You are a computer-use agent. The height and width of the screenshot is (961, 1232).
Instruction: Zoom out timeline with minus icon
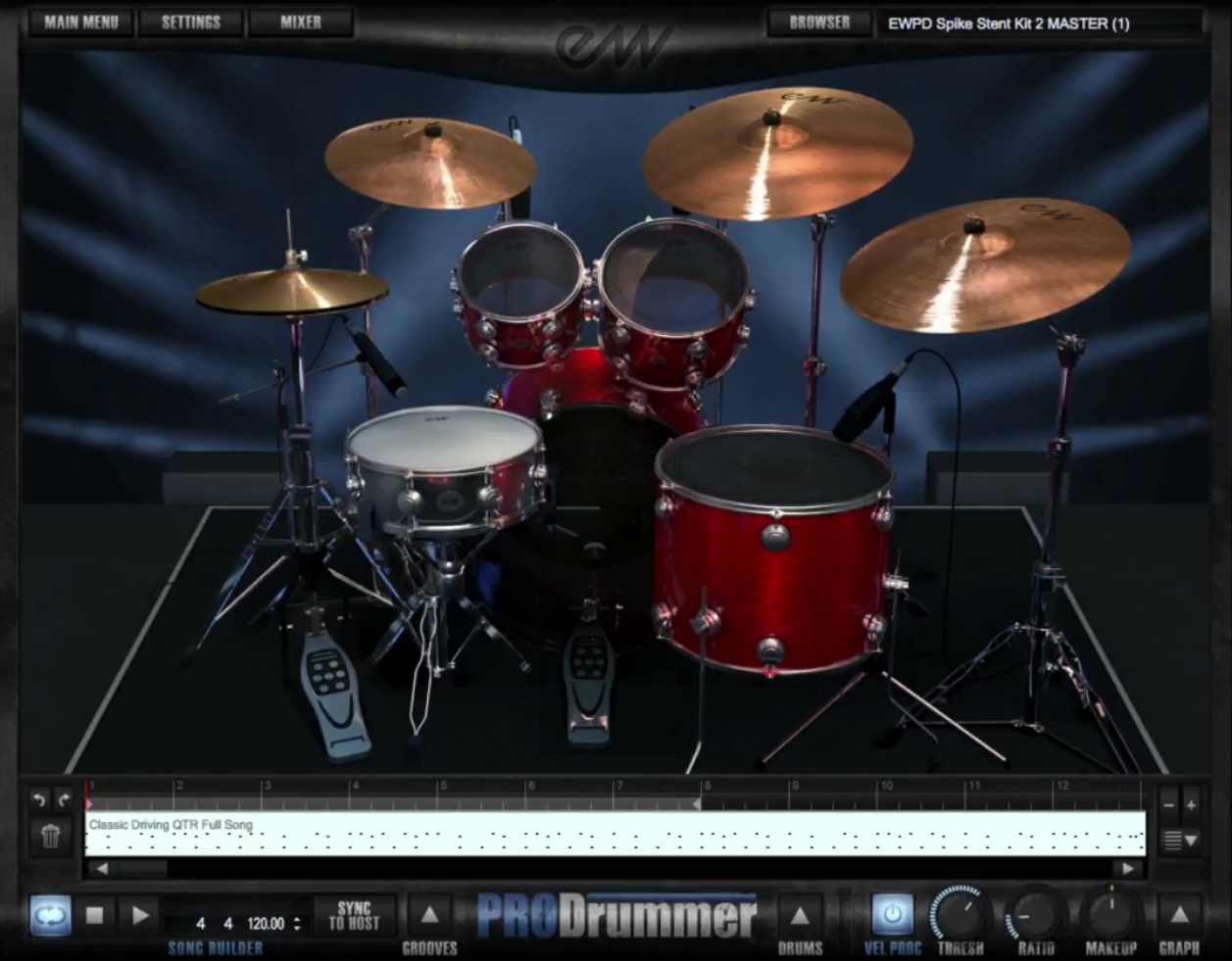coord(1168,804)
